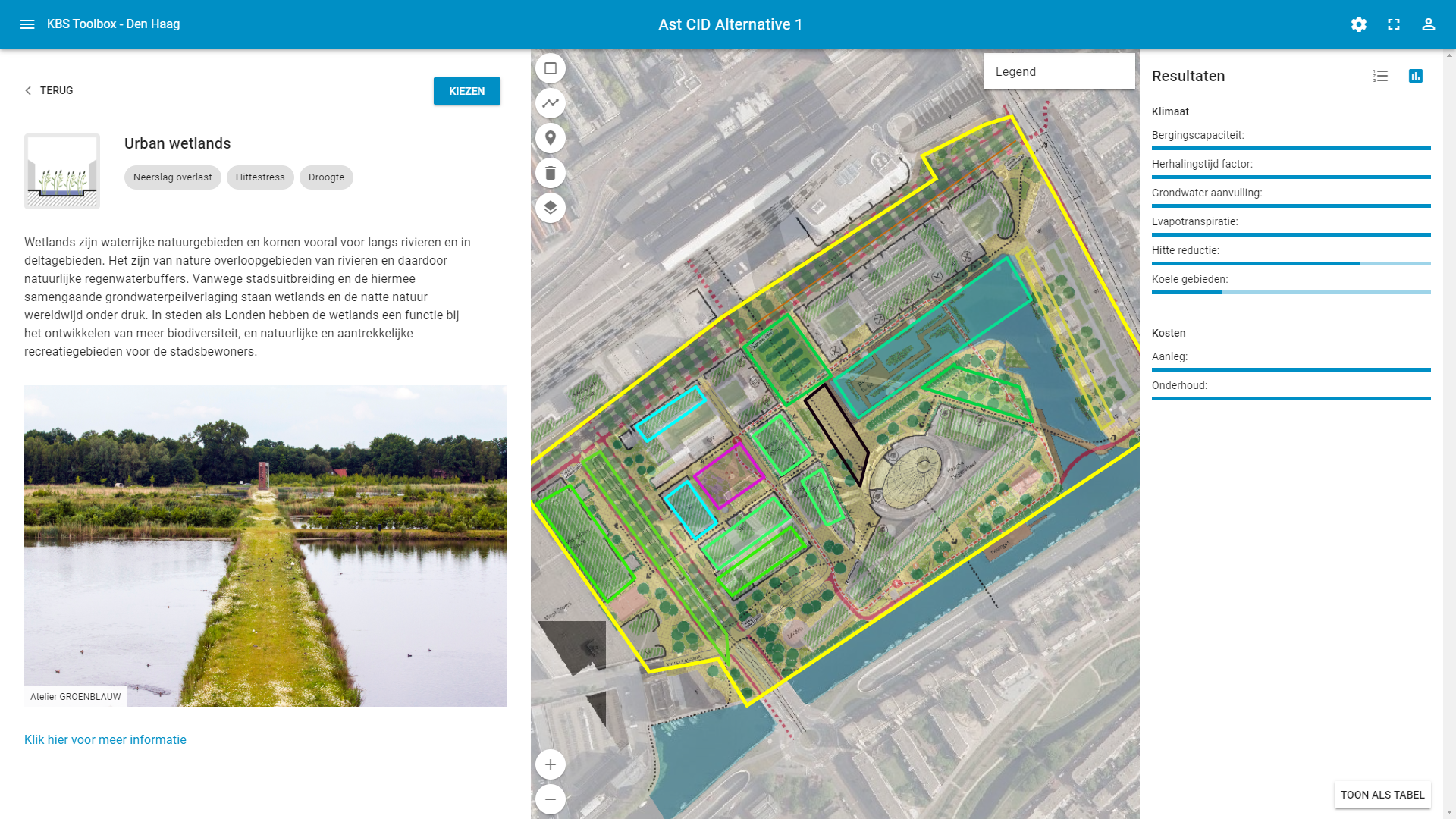Click the 'Grondwater aanvulling:' label
Screen dimensions: 1456x819
click(1207, 193)
